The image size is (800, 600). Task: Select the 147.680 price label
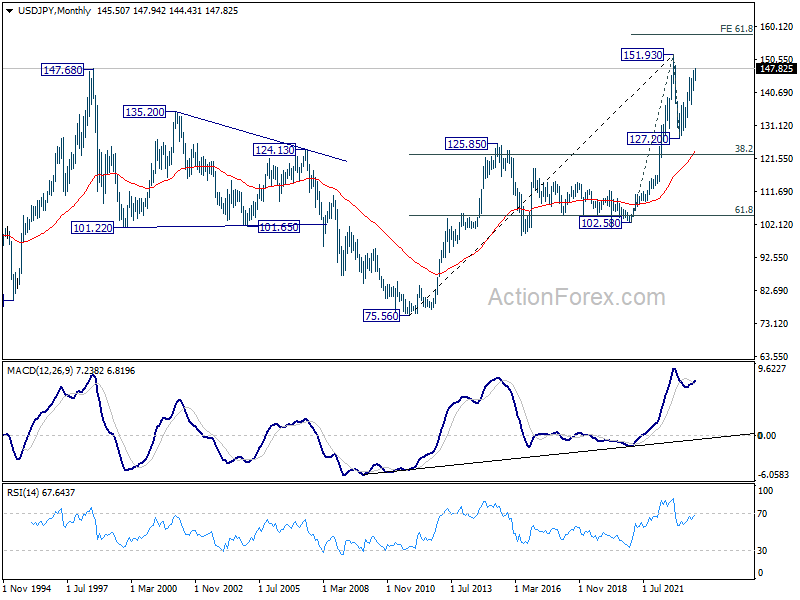point(62,70)
